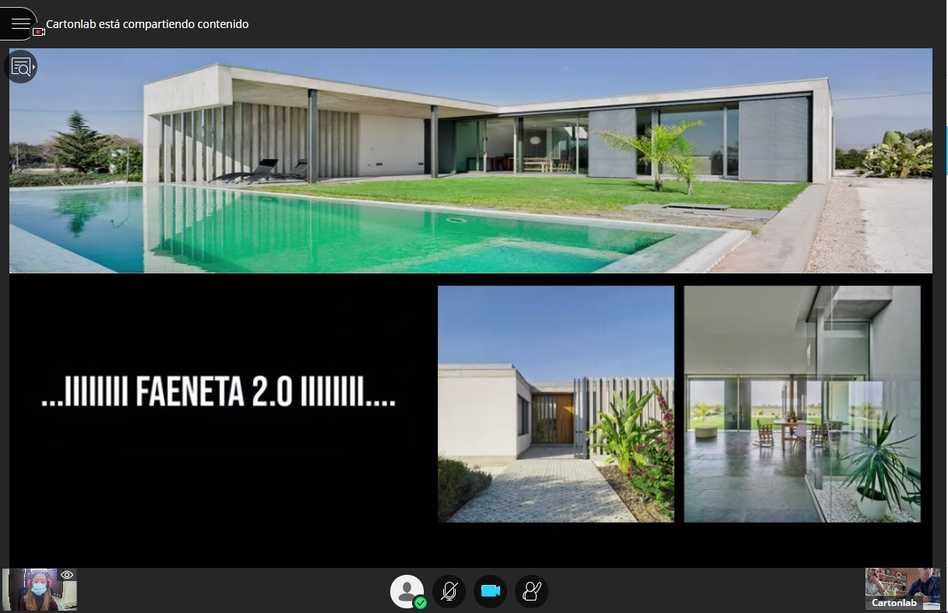The width and height of the screenshot is (948, 613).
Task: Select the Cartonlab presenter video thumbnail
Action: coord(904,584)
